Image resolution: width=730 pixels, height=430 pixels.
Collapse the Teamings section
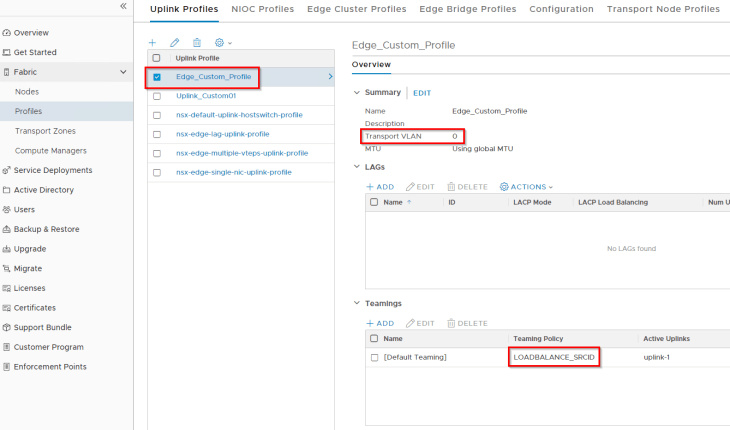click(357, 303)
